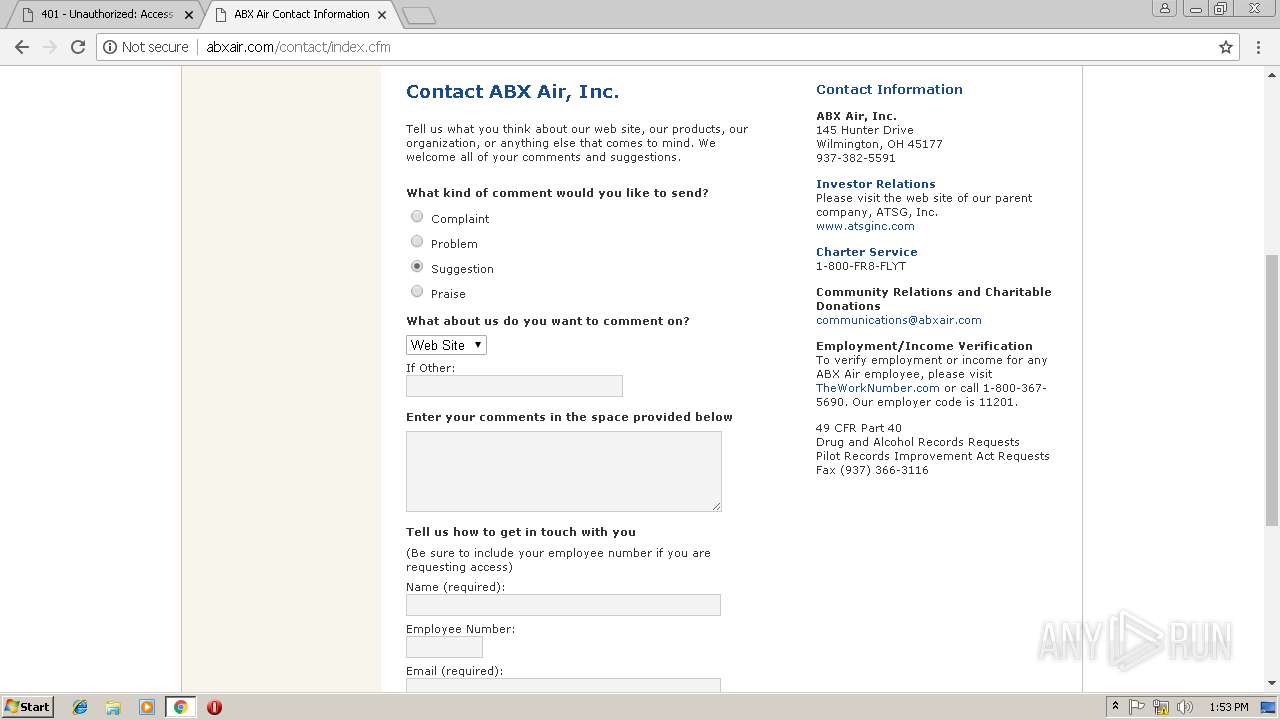The image size is (1280, 720).
Task: Click the phone number 937-382-5591
Action: tap(856, 158)
